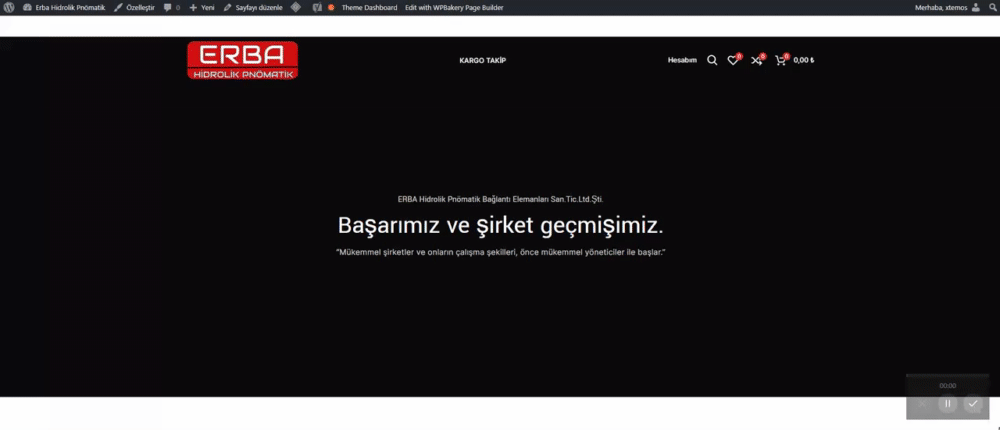Open the Merhaba, xtemos user menu
This screenshot has width=1000, height=430.
click(950, 8)
